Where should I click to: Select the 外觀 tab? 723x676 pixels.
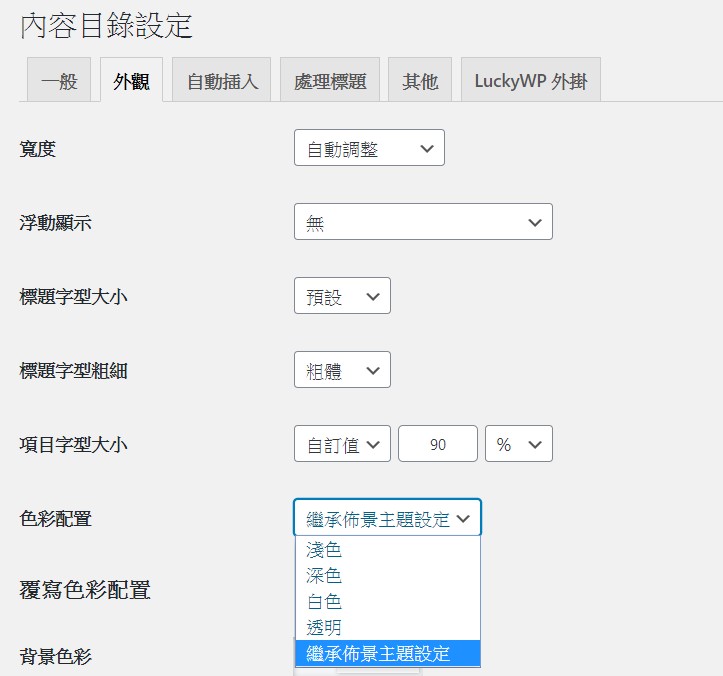(131, 79)
